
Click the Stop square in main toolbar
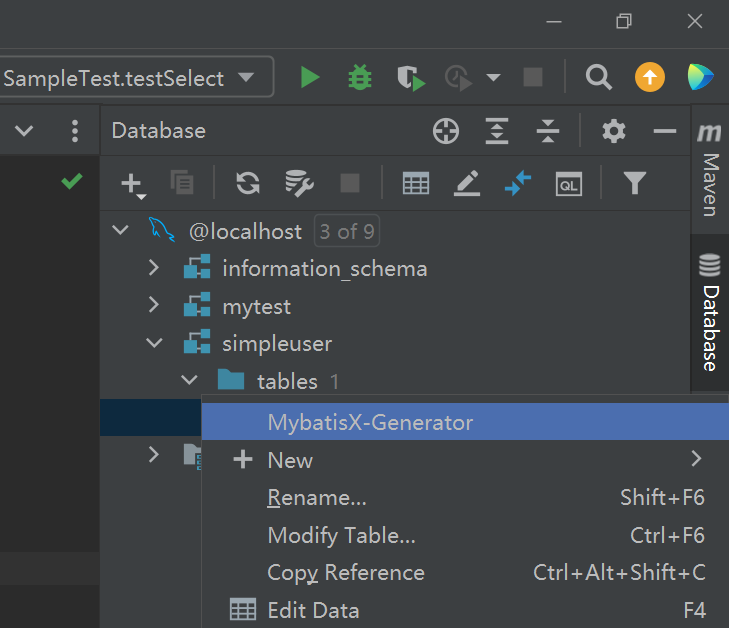coord(533,77)
